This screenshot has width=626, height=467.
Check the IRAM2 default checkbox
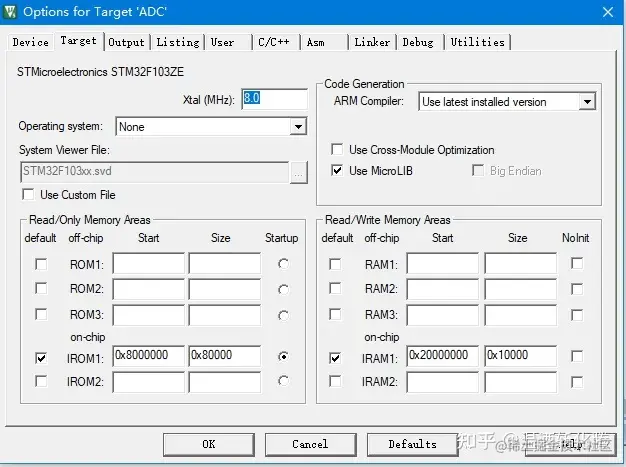[335, 381]
